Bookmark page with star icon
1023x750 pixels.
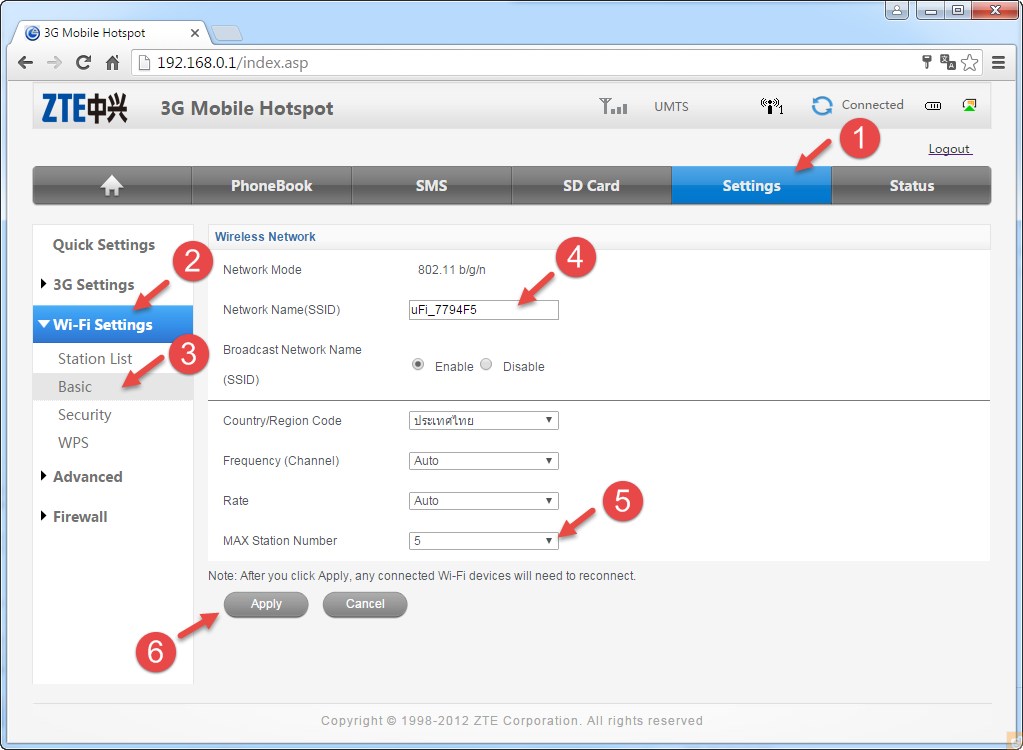970,63
